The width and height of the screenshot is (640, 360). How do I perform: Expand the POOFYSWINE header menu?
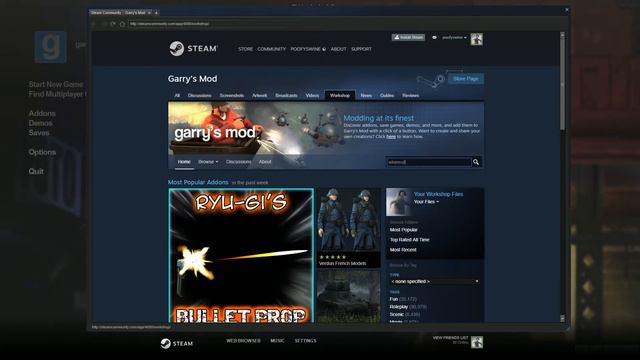tap(308, 49)
